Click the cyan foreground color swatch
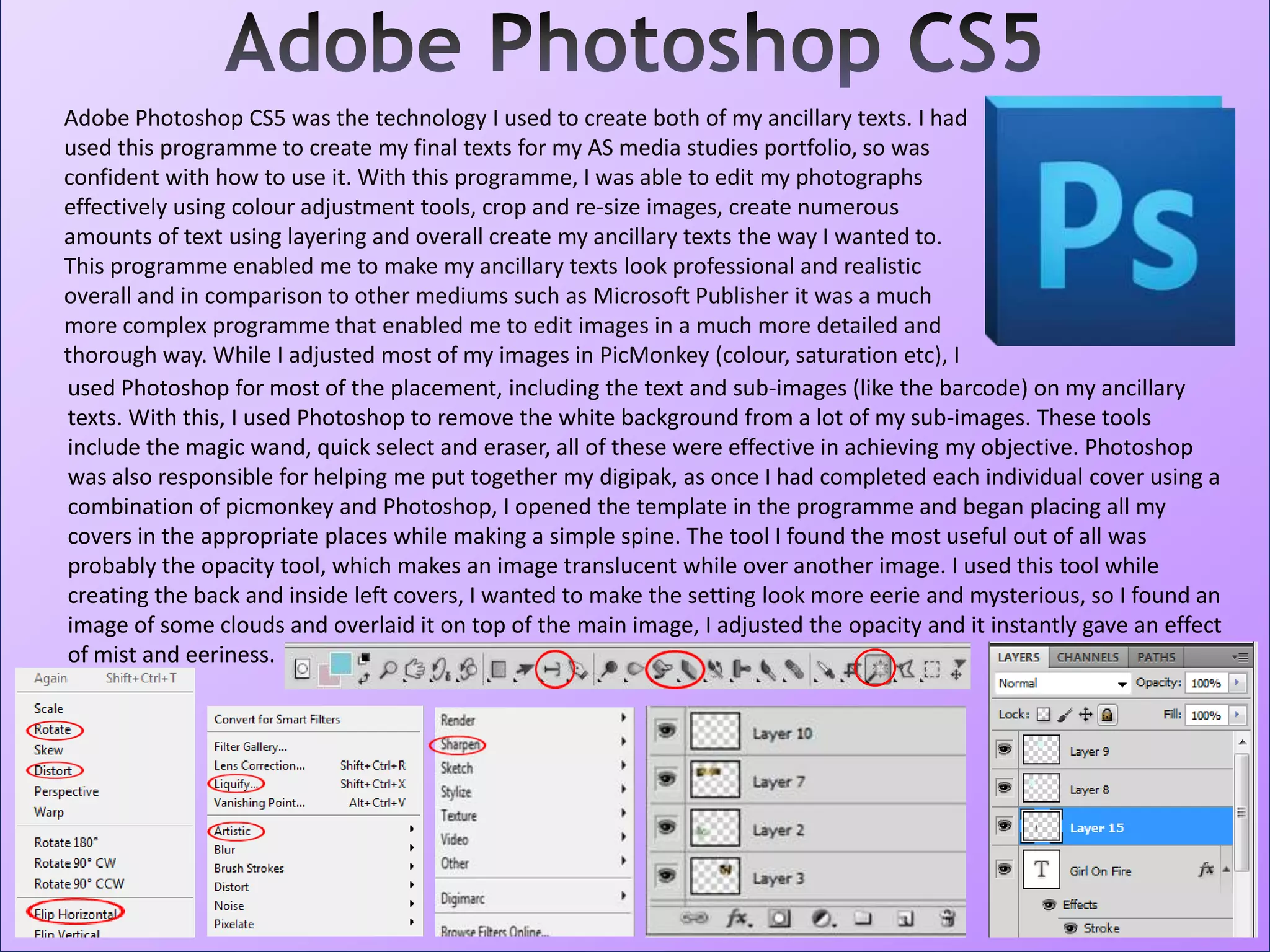 click(340, 663)
